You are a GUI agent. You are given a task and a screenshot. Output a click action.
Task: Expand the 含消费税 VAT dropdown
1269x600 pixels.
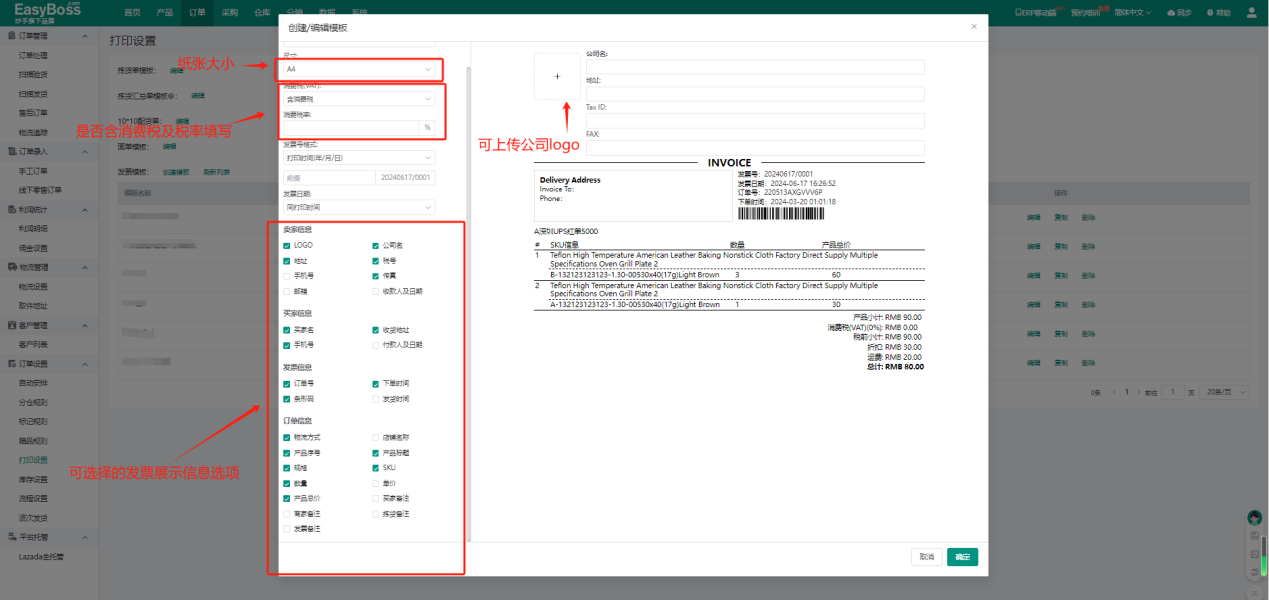point(359,99)
